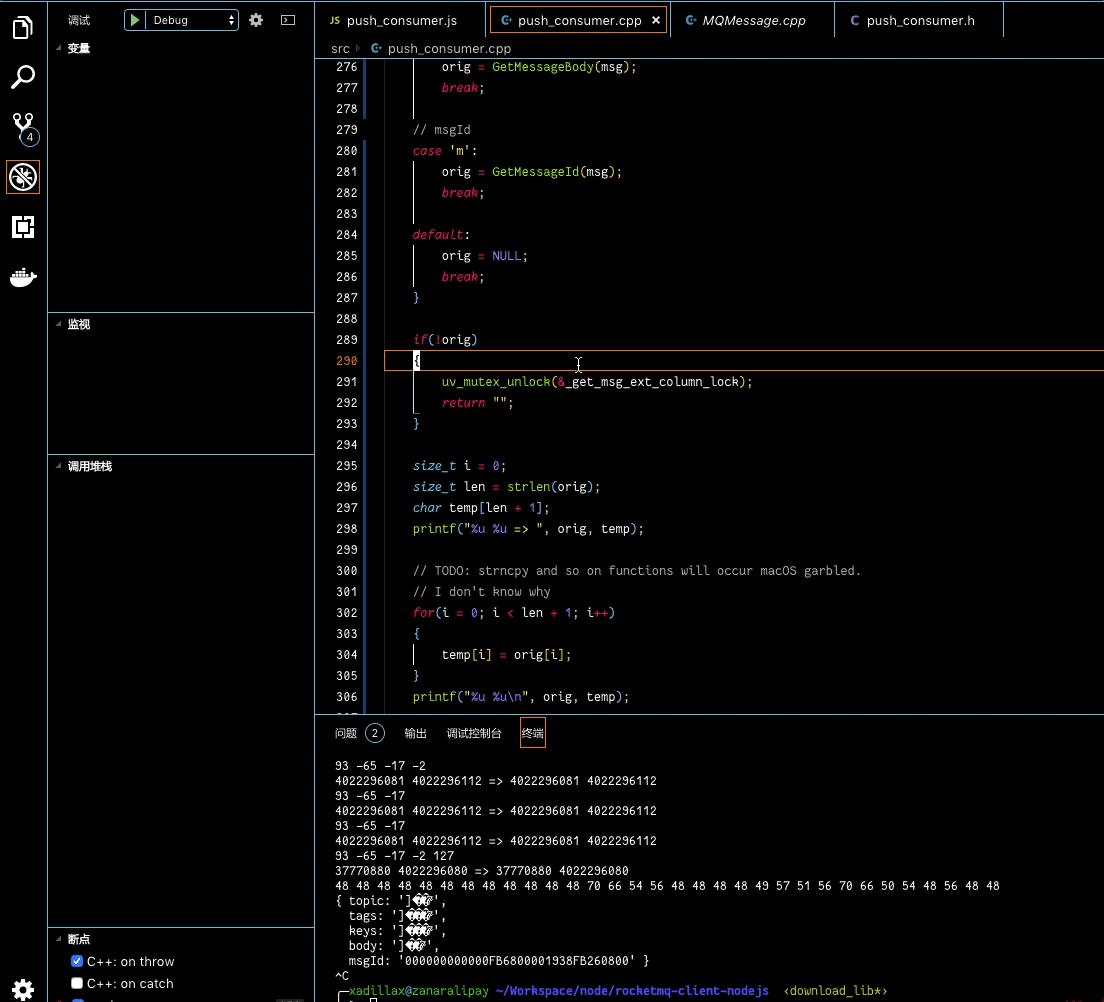Collapse the 变量 variables section

coord(78,48)
